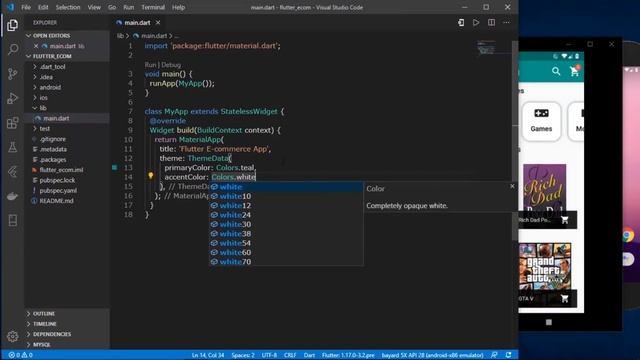This screenshot has height=360, width=640.
Task: Open the Terminal menu
Action: point(153,7)
